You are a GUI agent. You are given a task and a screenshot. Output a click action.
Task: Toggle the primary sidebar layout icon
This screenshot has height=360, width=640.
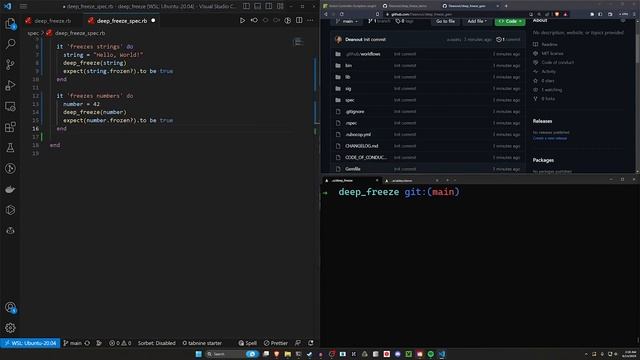(247, 6)
